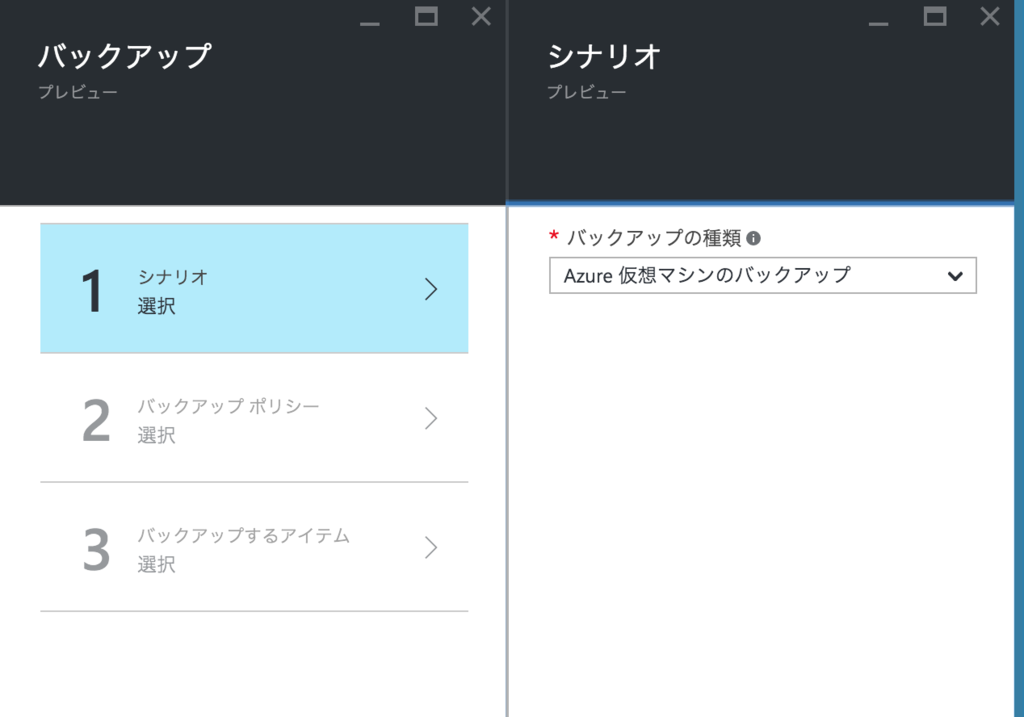Click the large step number 2
Image resolution: width=1024 pixels, height=717 pixels.
tap(96, 421)
